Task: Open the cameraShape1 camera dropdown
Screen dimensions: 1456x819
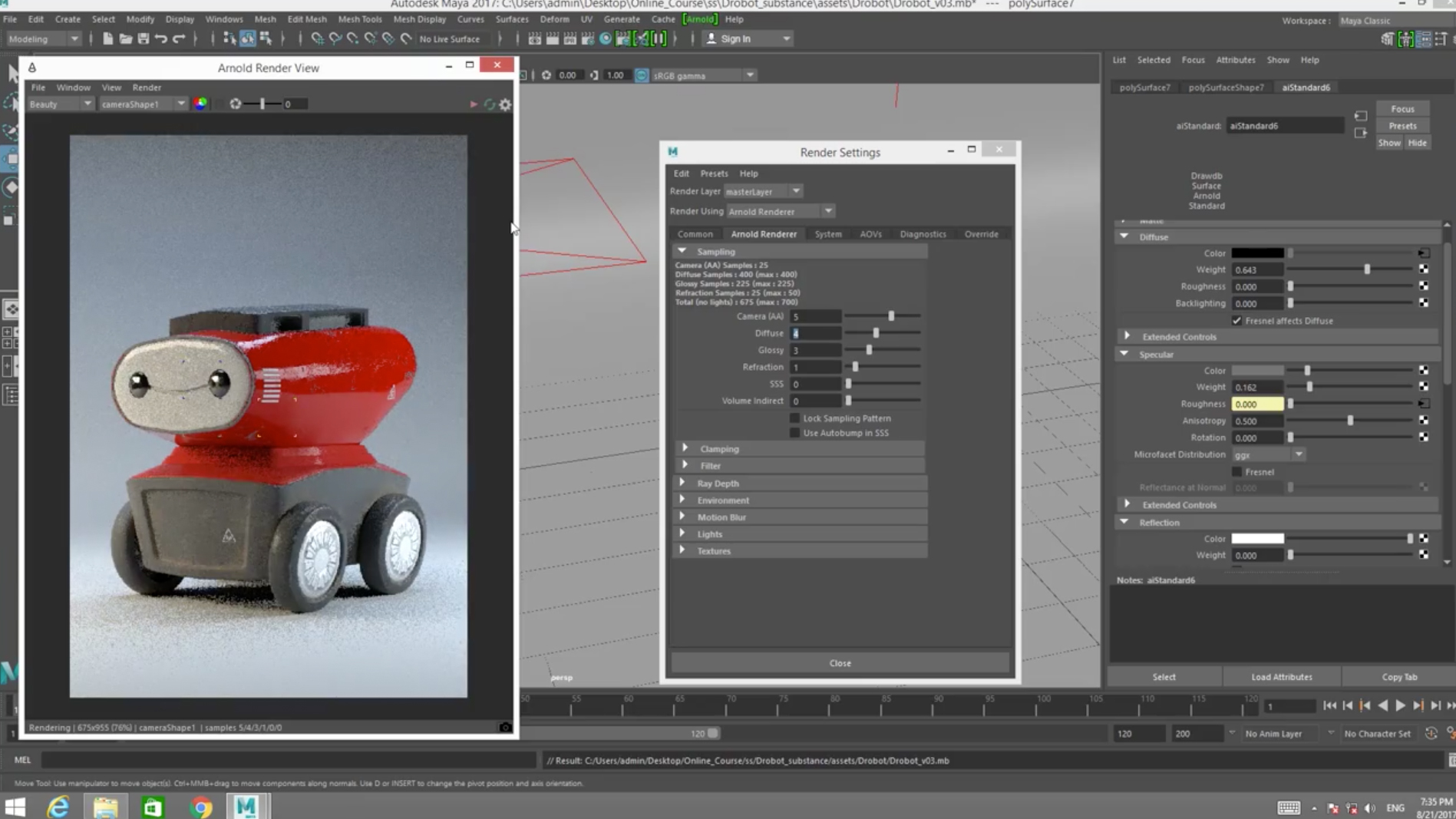Action: pos(144,104)
